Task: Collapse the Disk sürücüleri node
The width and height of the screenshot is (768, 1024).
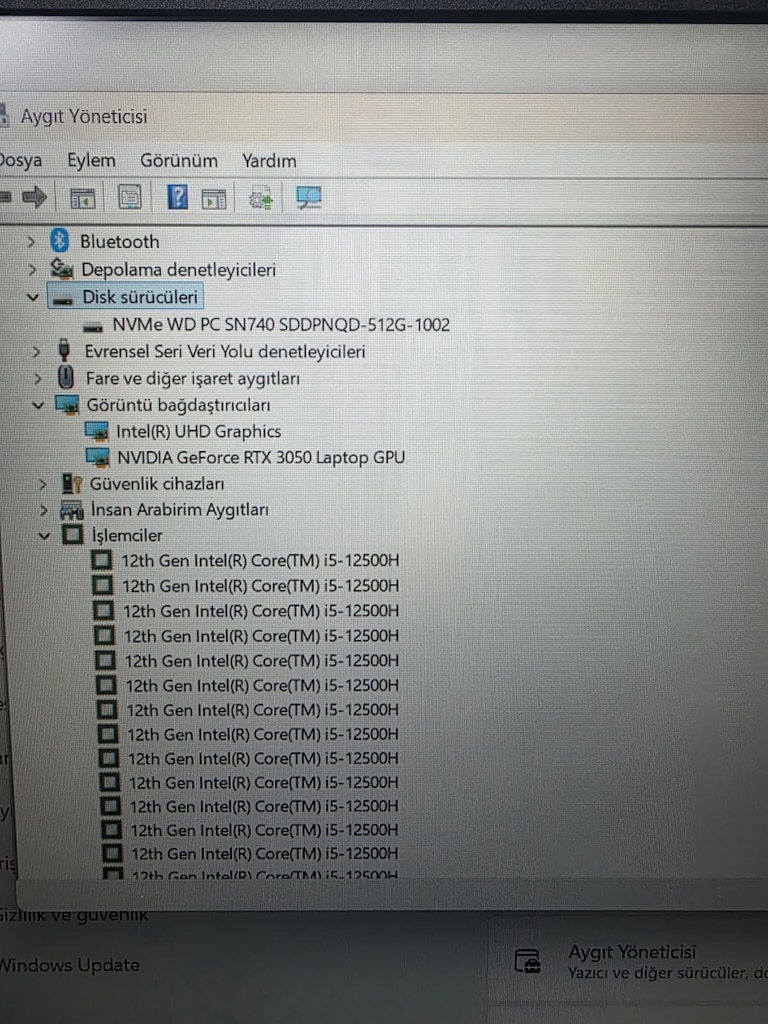Action: pos(33,297)
